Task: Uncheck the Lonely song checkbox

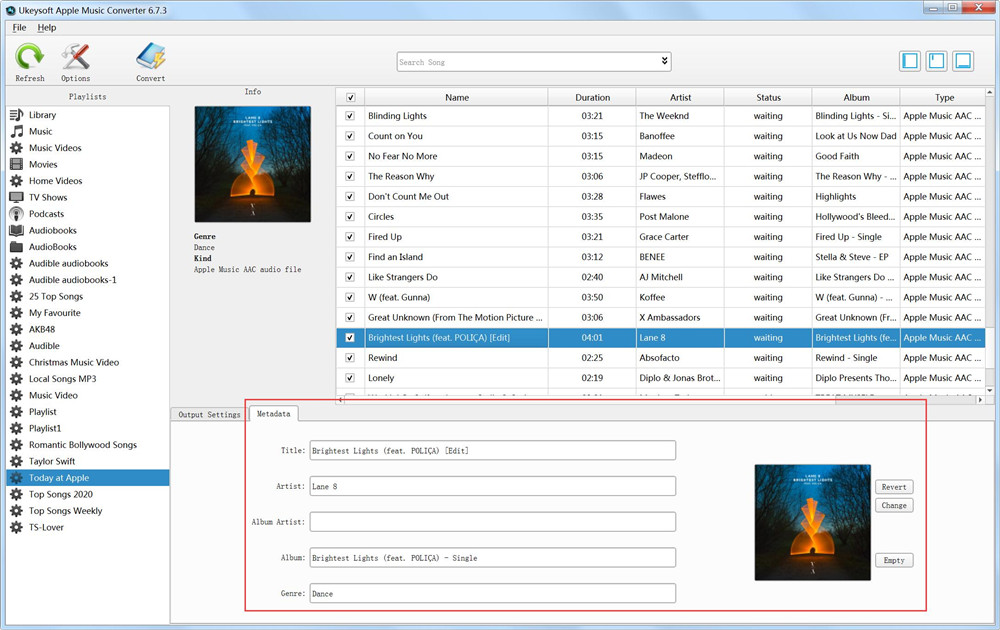Action: click(x=349, y=378)
